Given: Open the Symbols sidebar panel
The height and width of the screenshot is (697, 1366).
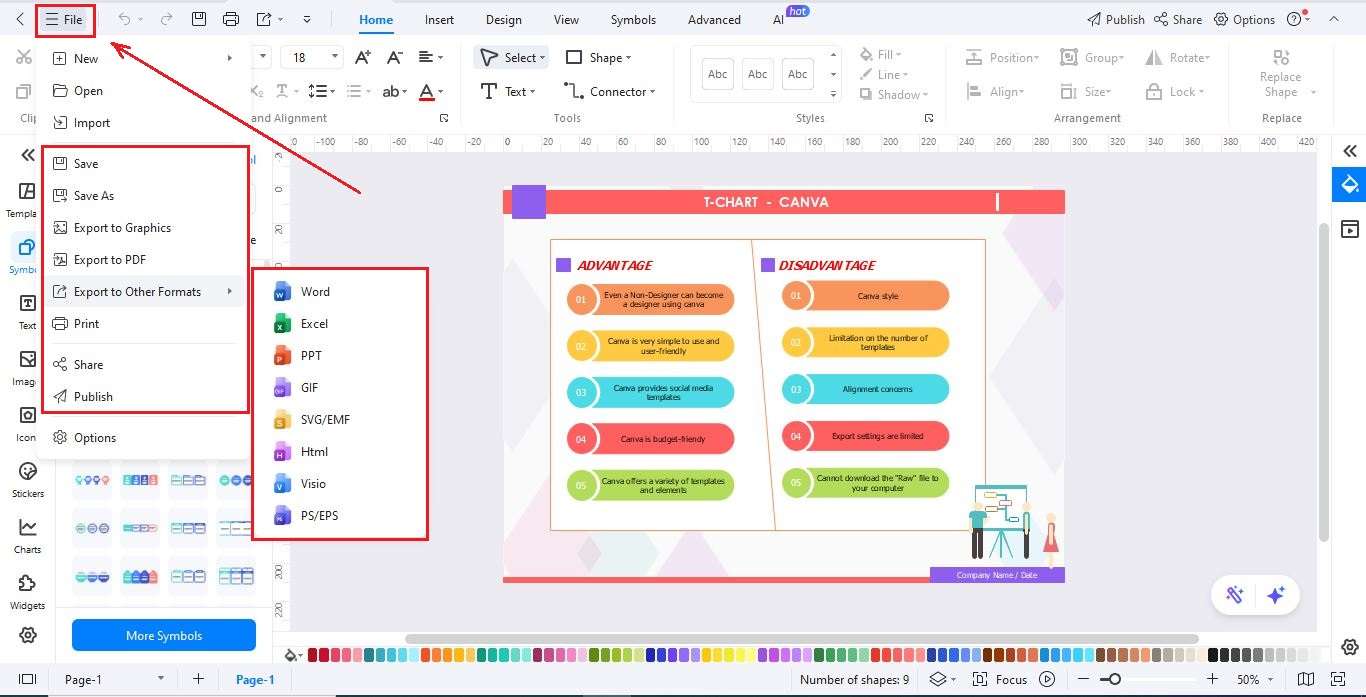Looking at the screenshot, I should click(x=27, y=255).
